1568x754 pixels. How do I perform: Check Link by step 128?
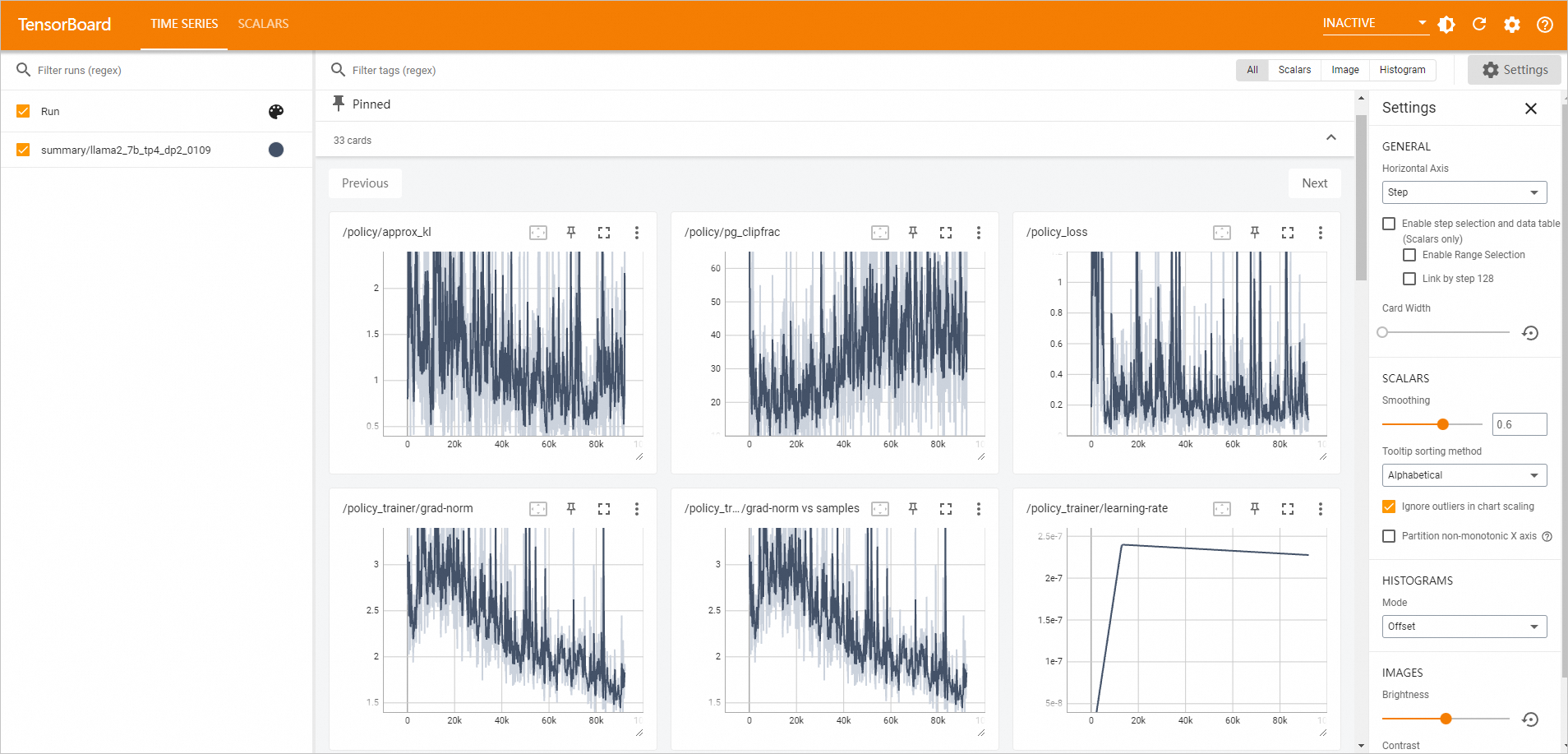(x=1409, y=279)
